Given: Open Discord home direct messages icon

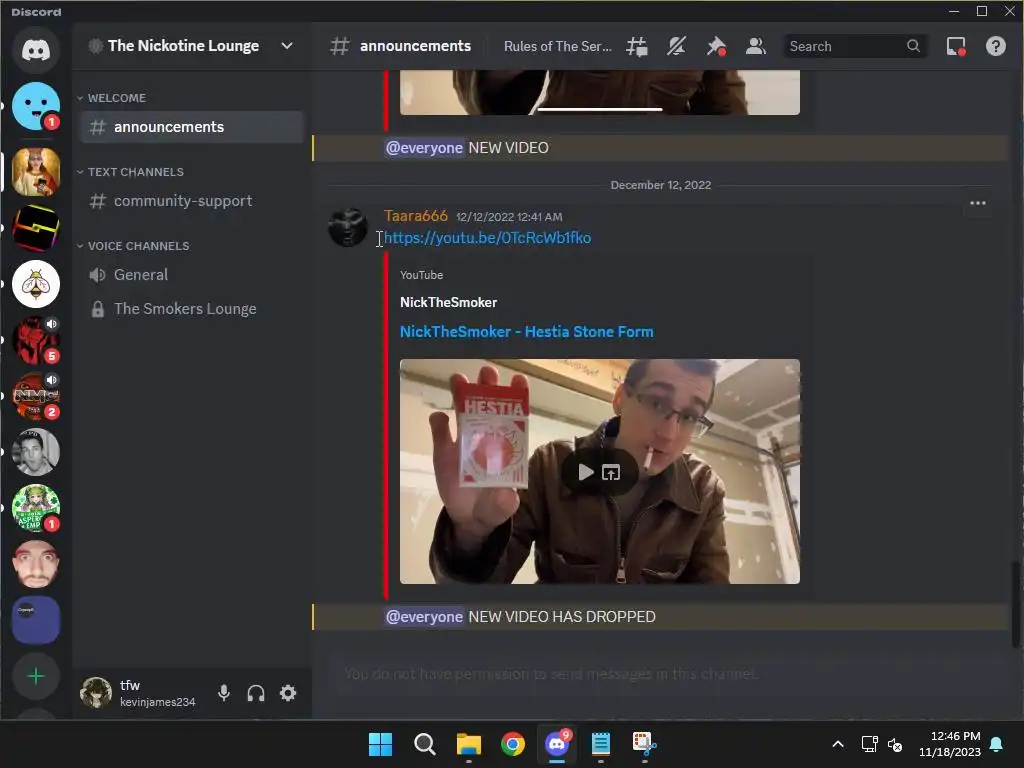Looking at the screenshot, I should coord(36,50).
